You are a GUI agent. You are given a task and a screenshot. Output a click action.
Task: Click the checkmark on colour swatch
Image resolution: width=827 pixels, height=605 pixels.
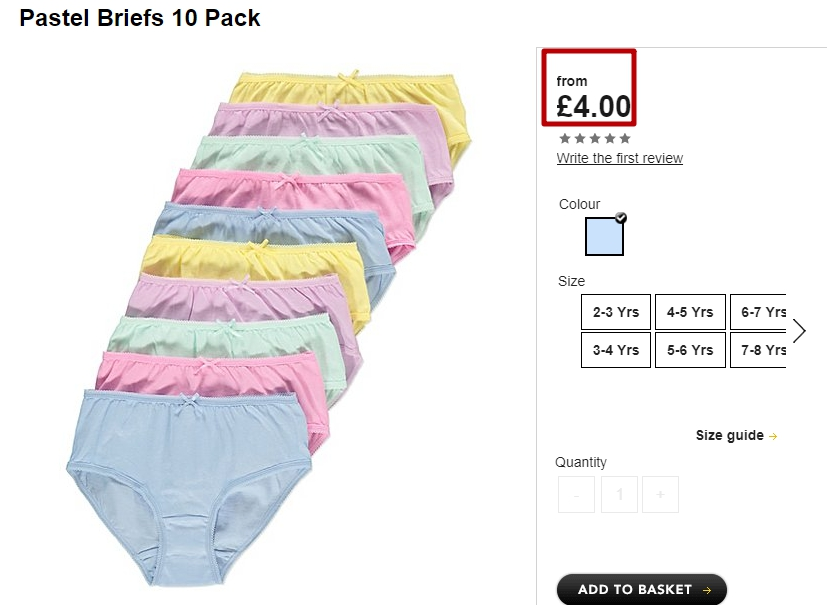coord(621,217)
